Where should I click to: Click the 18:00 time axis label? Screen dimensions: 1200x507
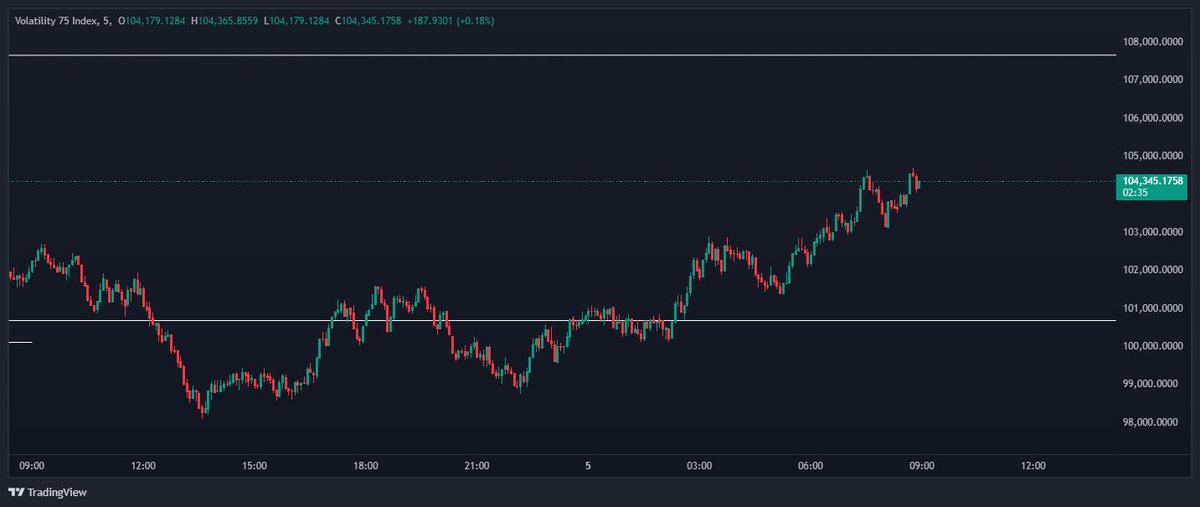(365, 466)
